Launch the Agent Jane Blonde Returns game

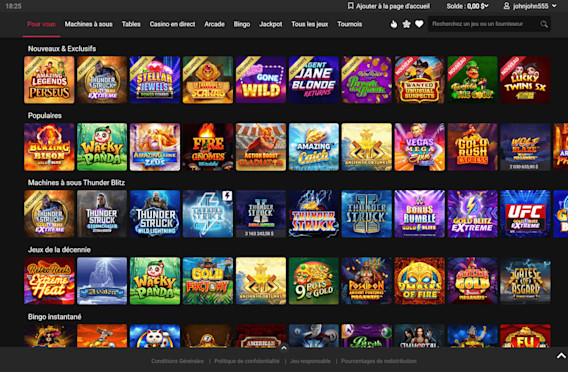point(314,80)
